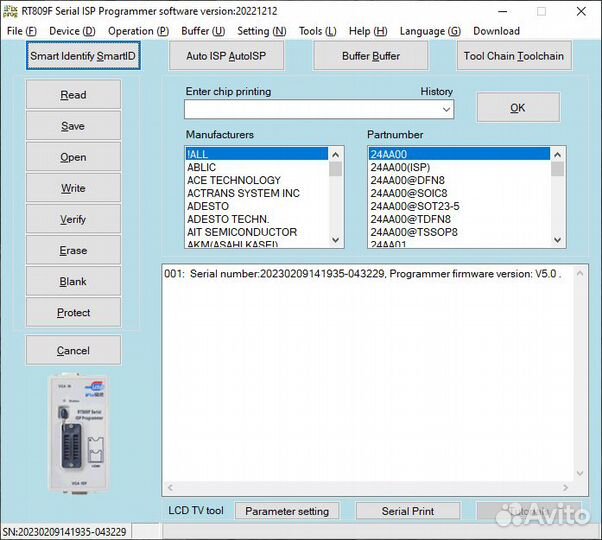Select part number 24AA00@SOT23-5

click(459, 206)
